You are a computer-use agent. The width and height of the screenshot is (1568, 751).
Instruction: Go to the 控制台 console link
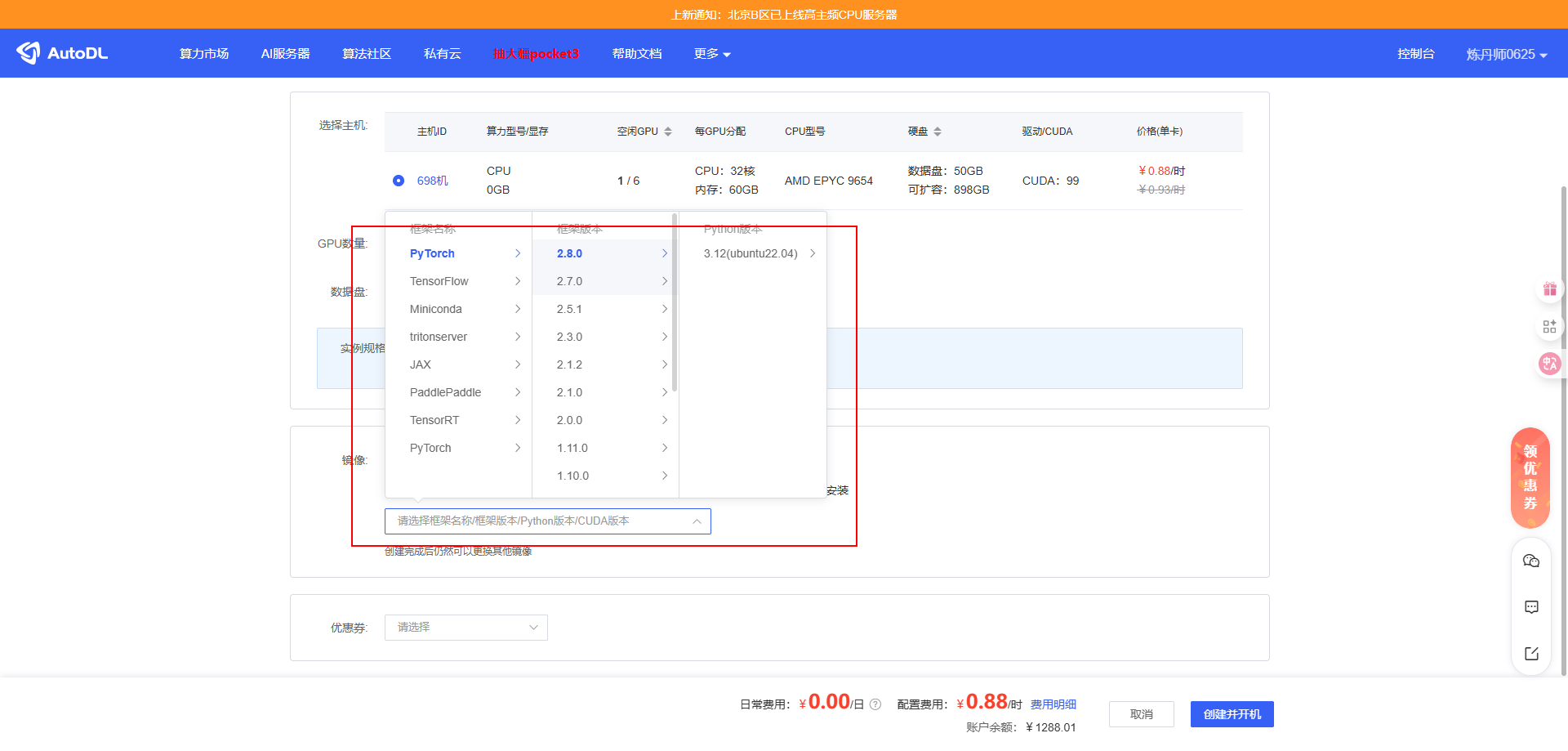pyautogui.click(x=1416, y=53)
